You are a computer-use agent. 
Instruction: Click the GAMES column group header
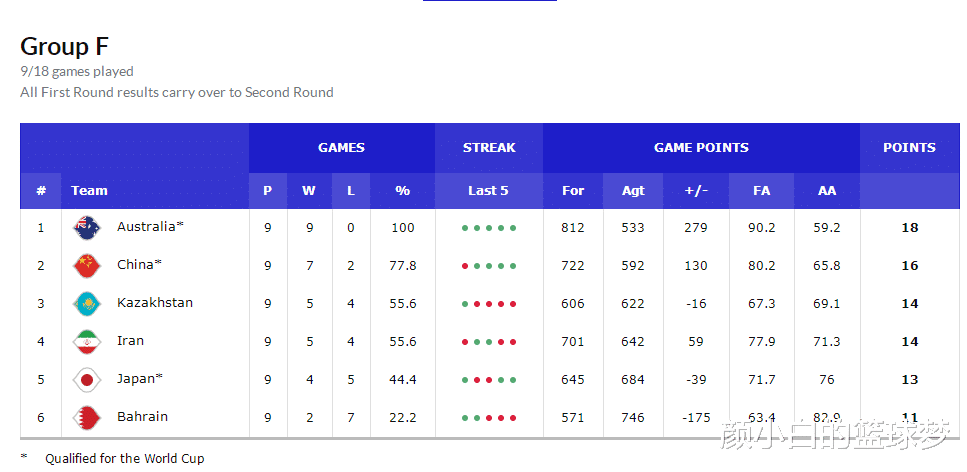coord(342,148)
